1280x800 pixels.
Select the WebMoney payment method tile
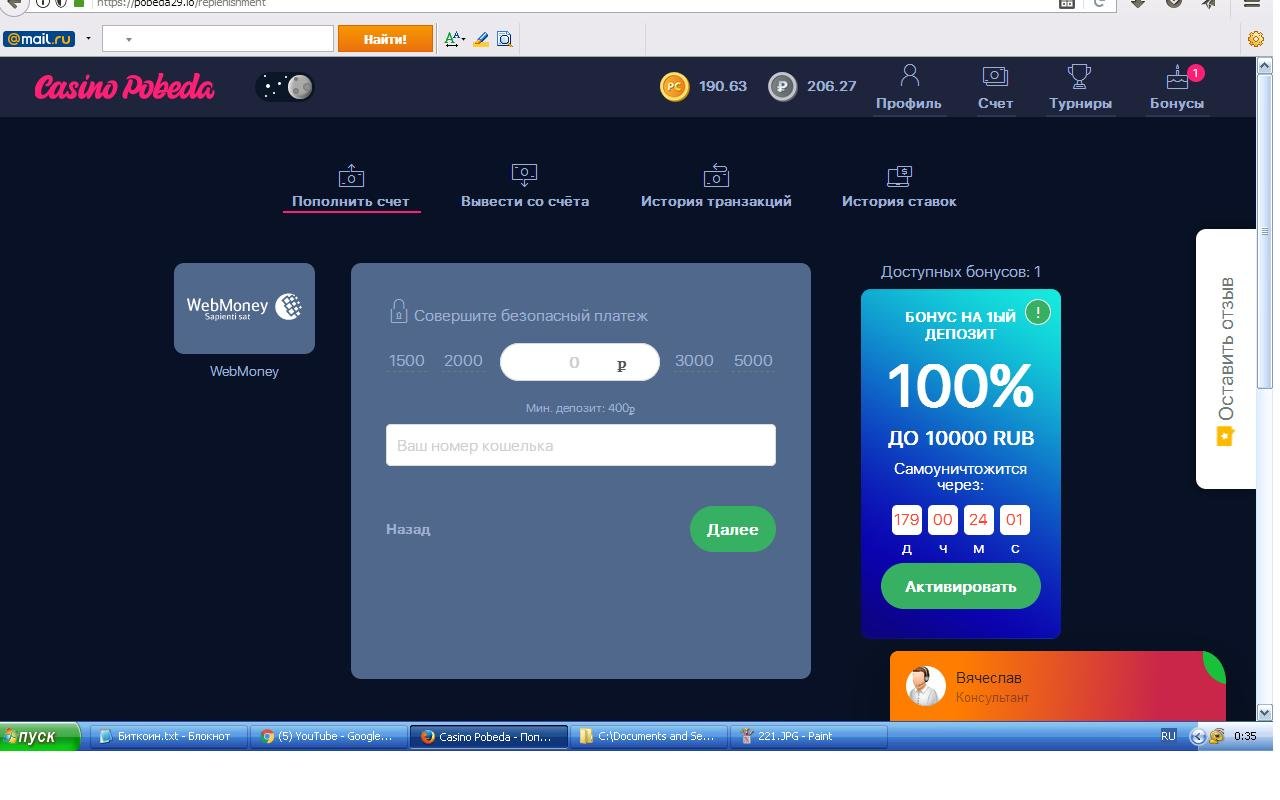point(244,308)
